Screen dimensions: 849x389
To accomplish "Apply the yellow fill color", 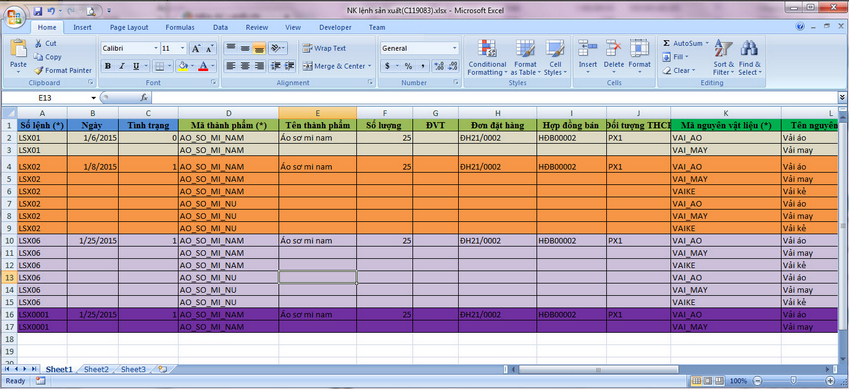I will (x=183, y=66).
